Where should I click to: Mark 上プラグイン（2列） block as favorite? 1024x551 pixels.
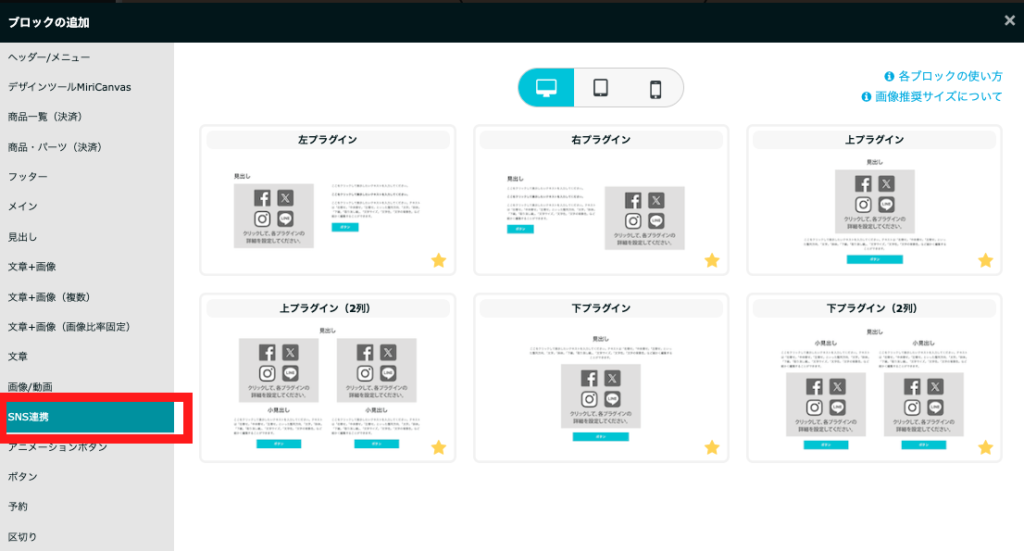tap(438, 447)
